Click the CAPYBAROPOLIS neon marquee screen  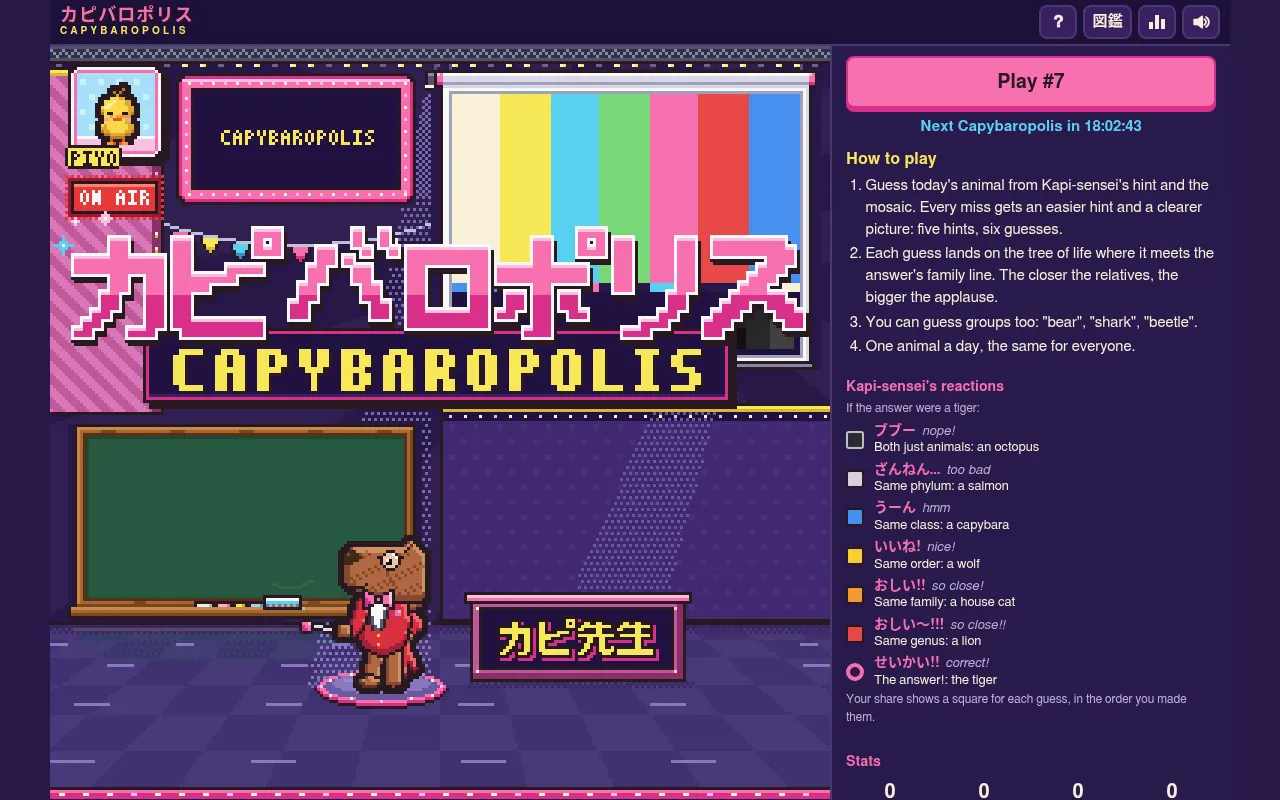[x=296, y=138]
